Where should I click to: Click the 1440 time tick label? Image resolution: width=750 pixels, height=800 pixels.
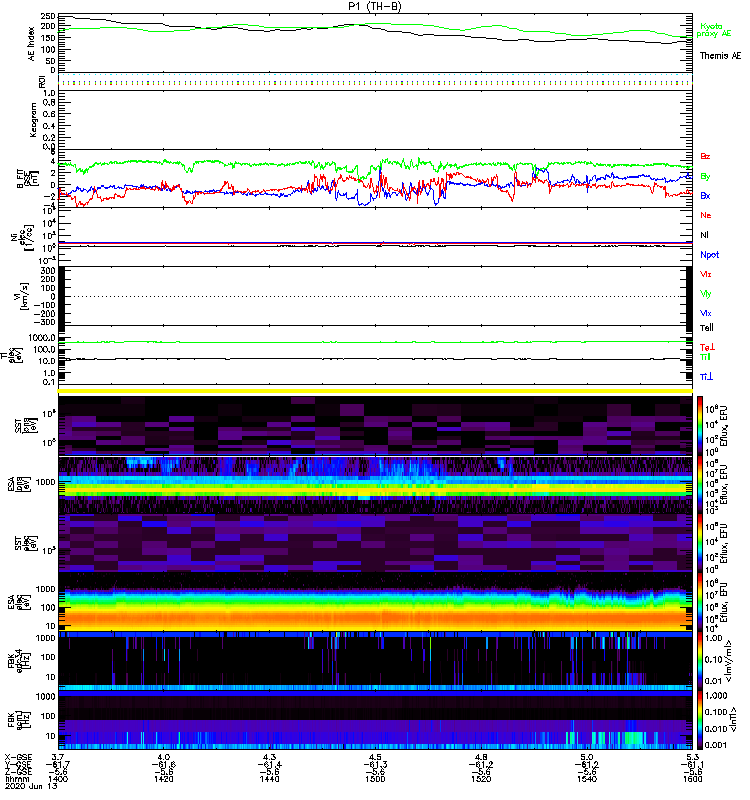coord(269,779)
